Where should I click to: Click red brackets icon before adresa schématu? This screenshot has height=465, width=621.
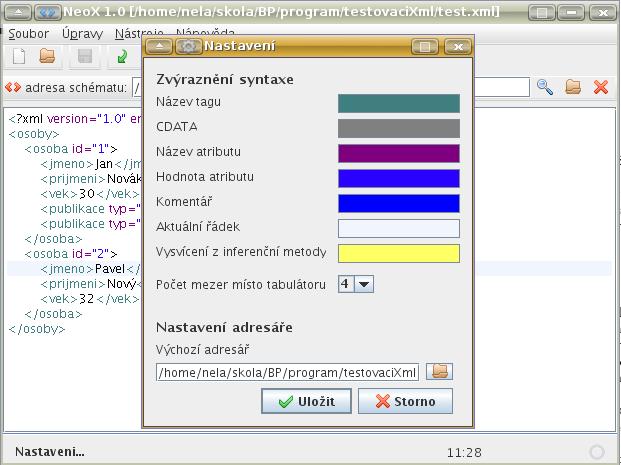click(13, 88)
